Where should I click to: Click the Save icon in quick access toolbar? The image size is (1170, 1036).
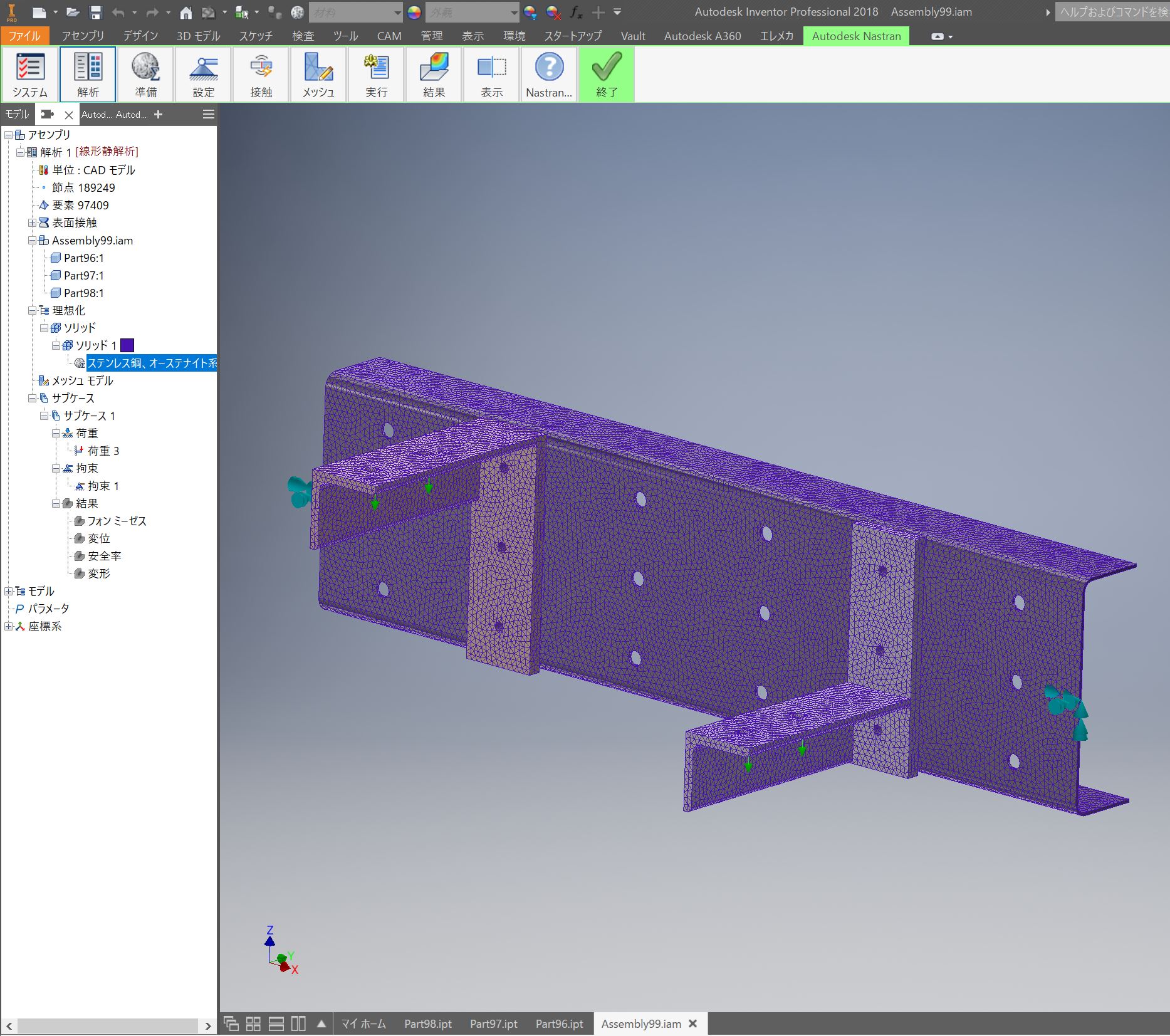tap(95, 12)
